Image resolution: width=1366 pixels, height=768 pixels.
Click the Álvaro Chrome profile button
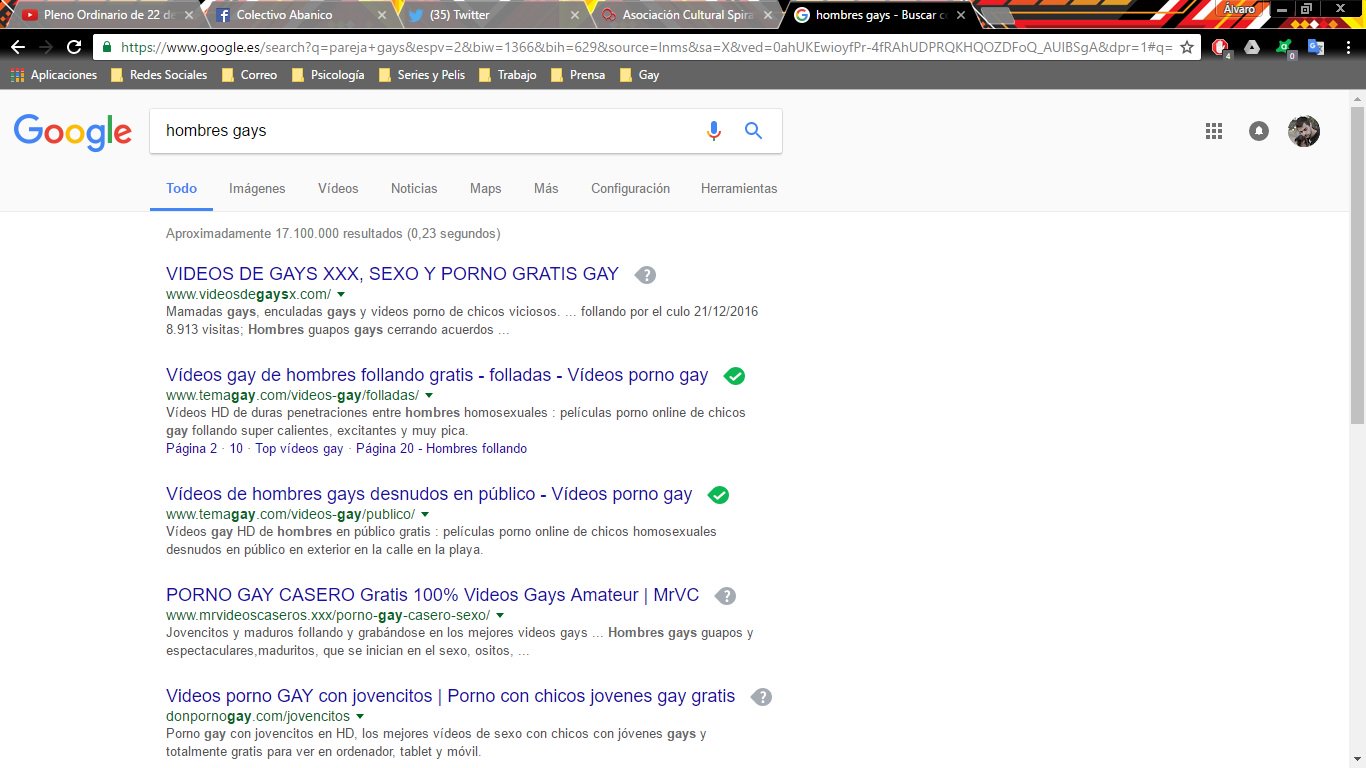(x=1238, y=9)
